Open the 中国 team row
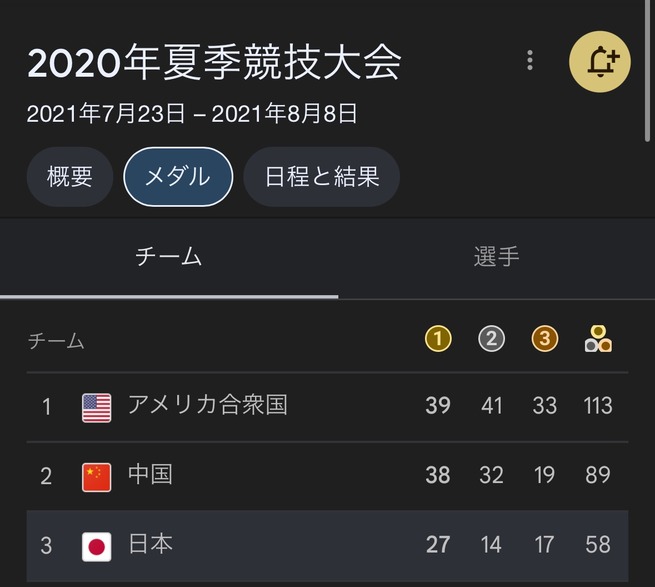The image size is (655, 587). pyautogui.click(x=328, y=476)
